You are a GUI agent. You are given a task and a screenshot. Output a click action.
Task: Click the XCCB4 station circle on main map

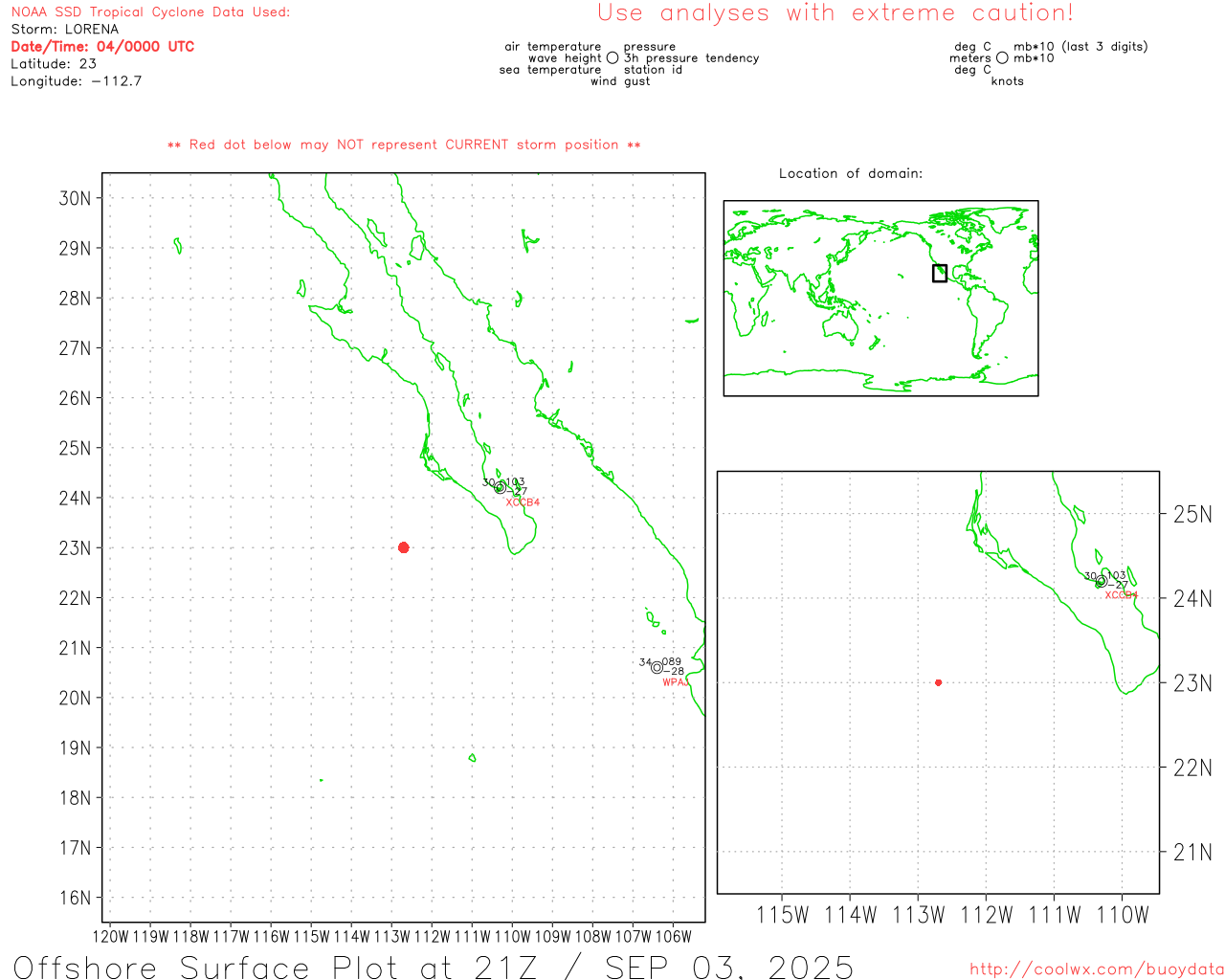500,487
